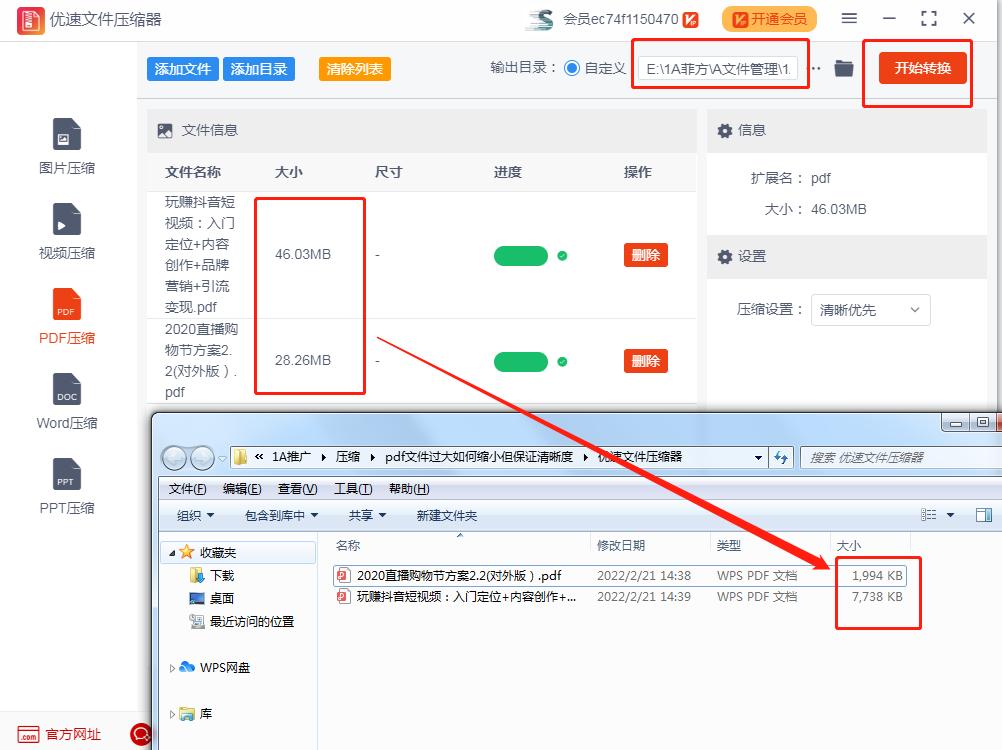Click 添加文件 to add files
Viewport: 1002px width, 750px height.
[182, 68]
